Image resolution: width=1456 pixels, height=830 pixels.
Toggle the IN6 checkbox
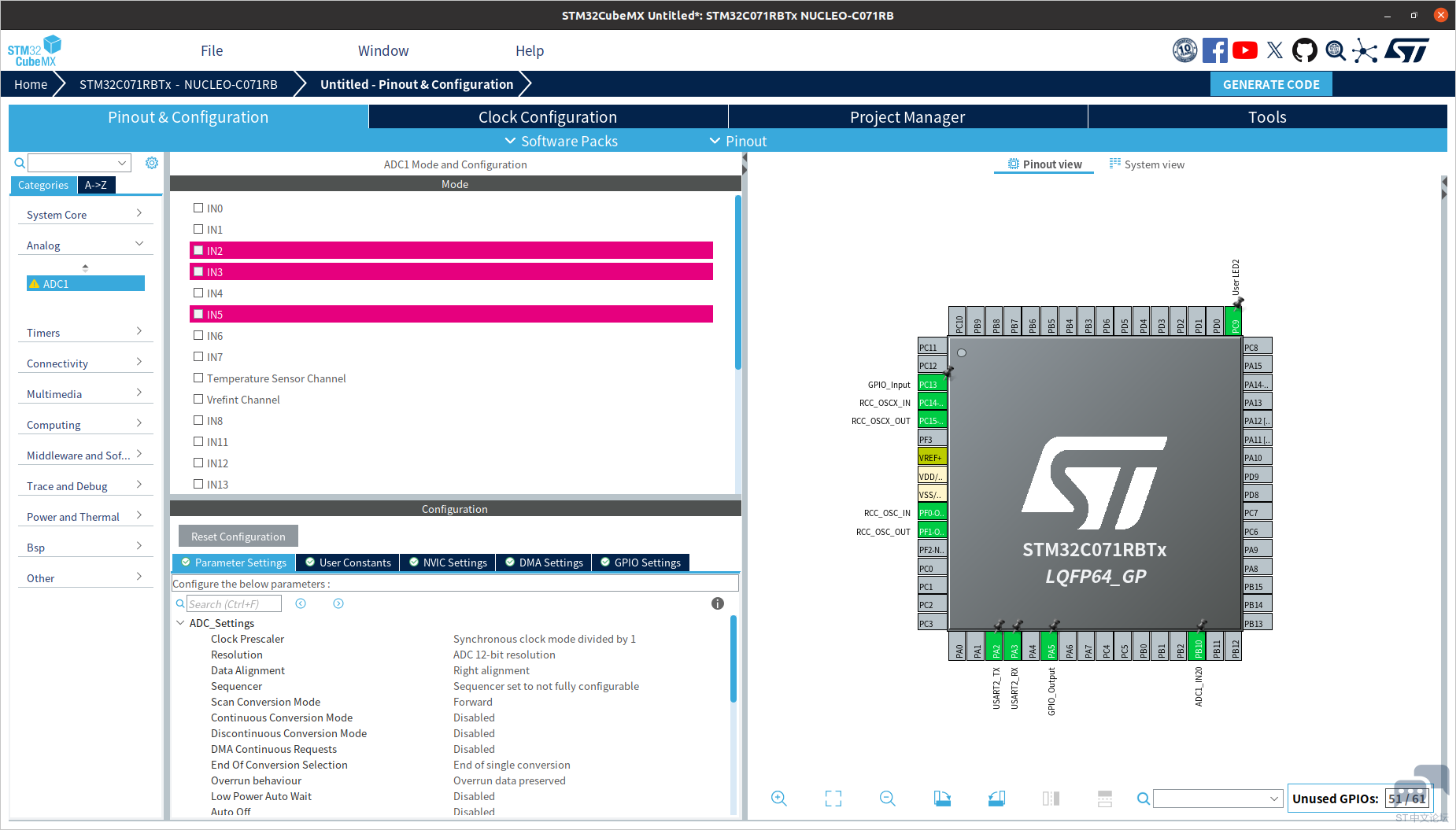[198, 335]
